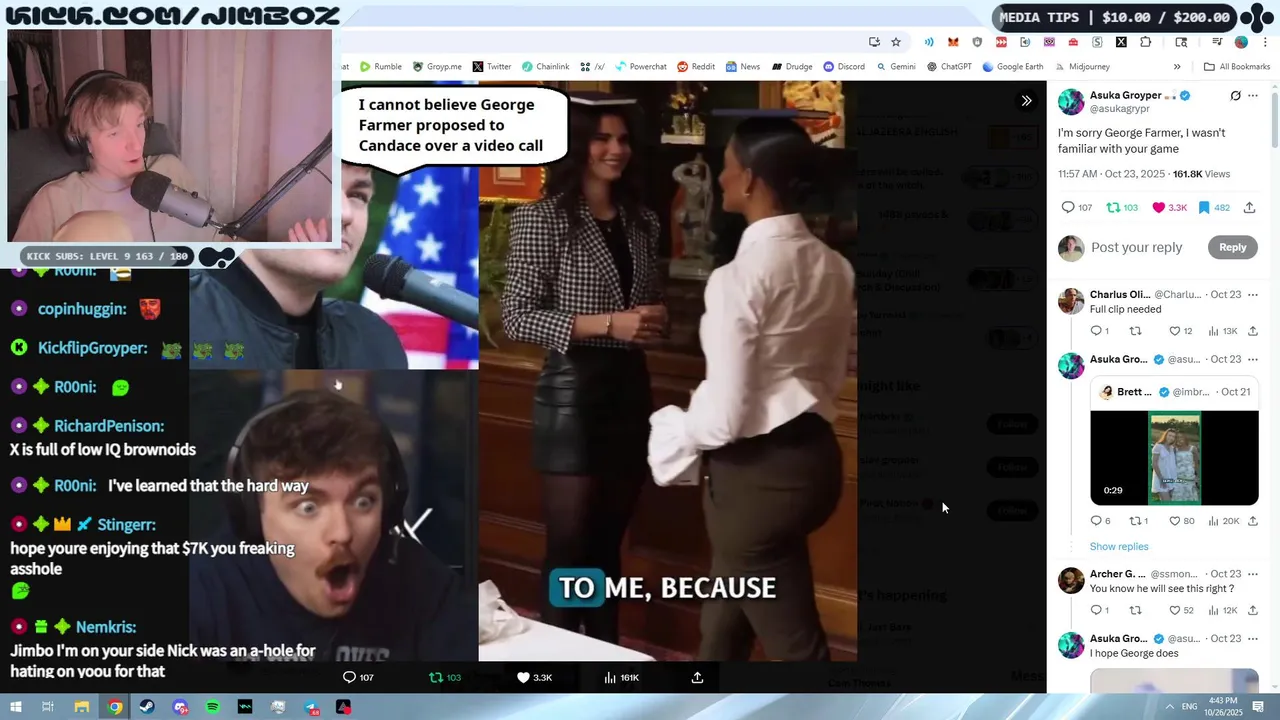Like the 'Full clip needed' reply
The width and height of the screenshot is (1280, 720).
tap(1181, 331)
